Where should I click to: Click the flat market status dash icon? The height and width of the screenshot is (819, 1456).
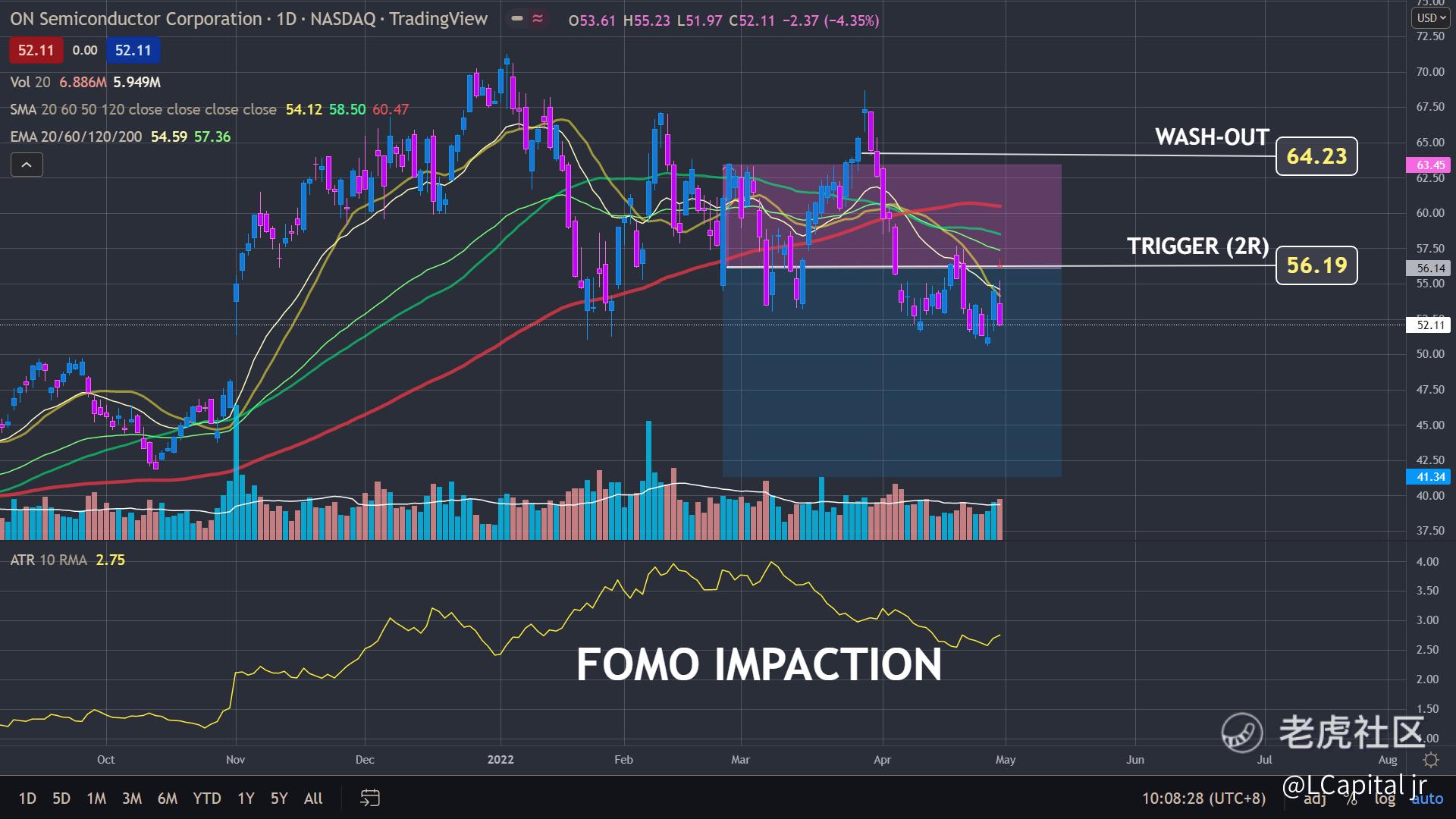point(517,19)
